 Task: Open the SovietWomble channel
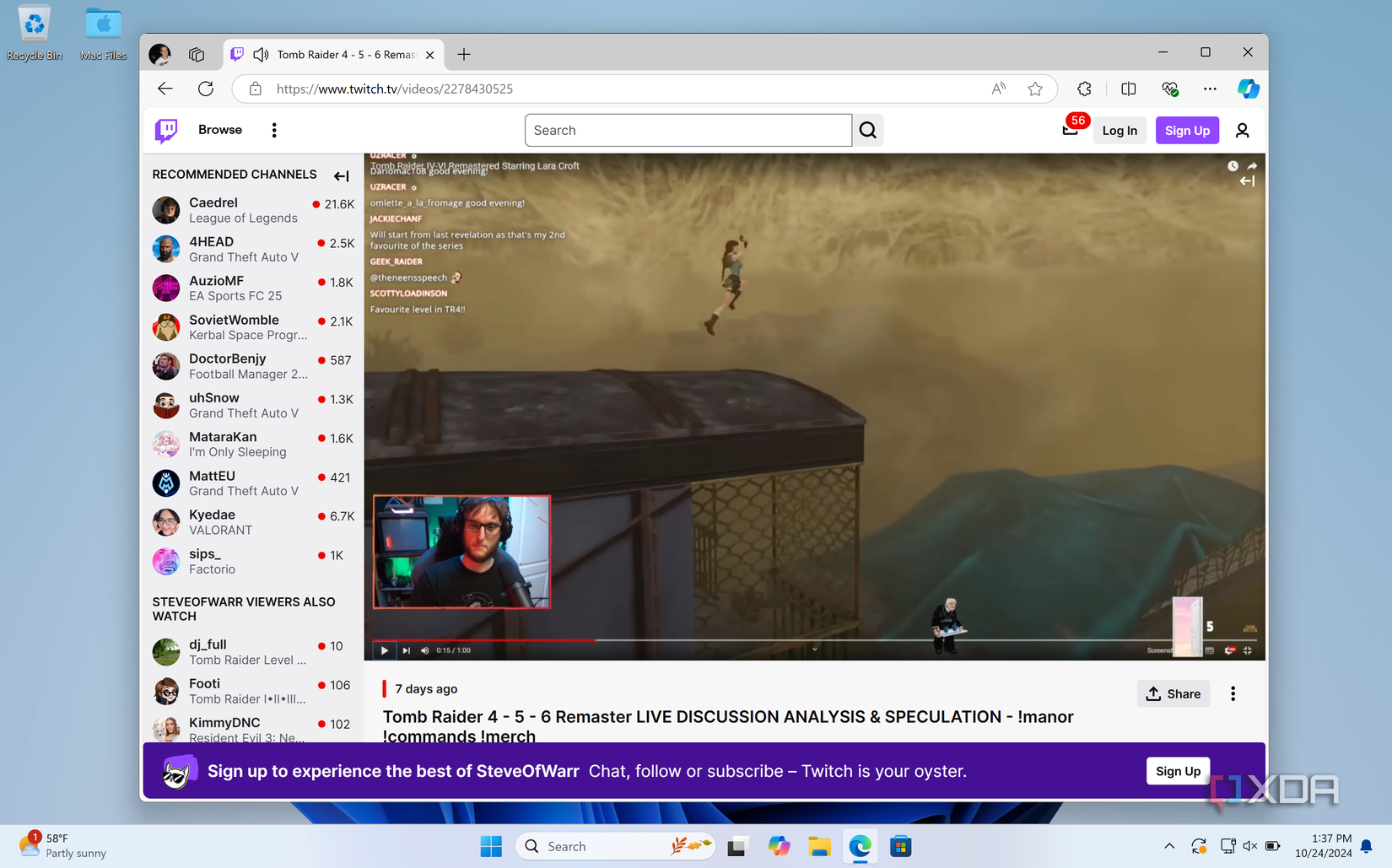point(253,327)
